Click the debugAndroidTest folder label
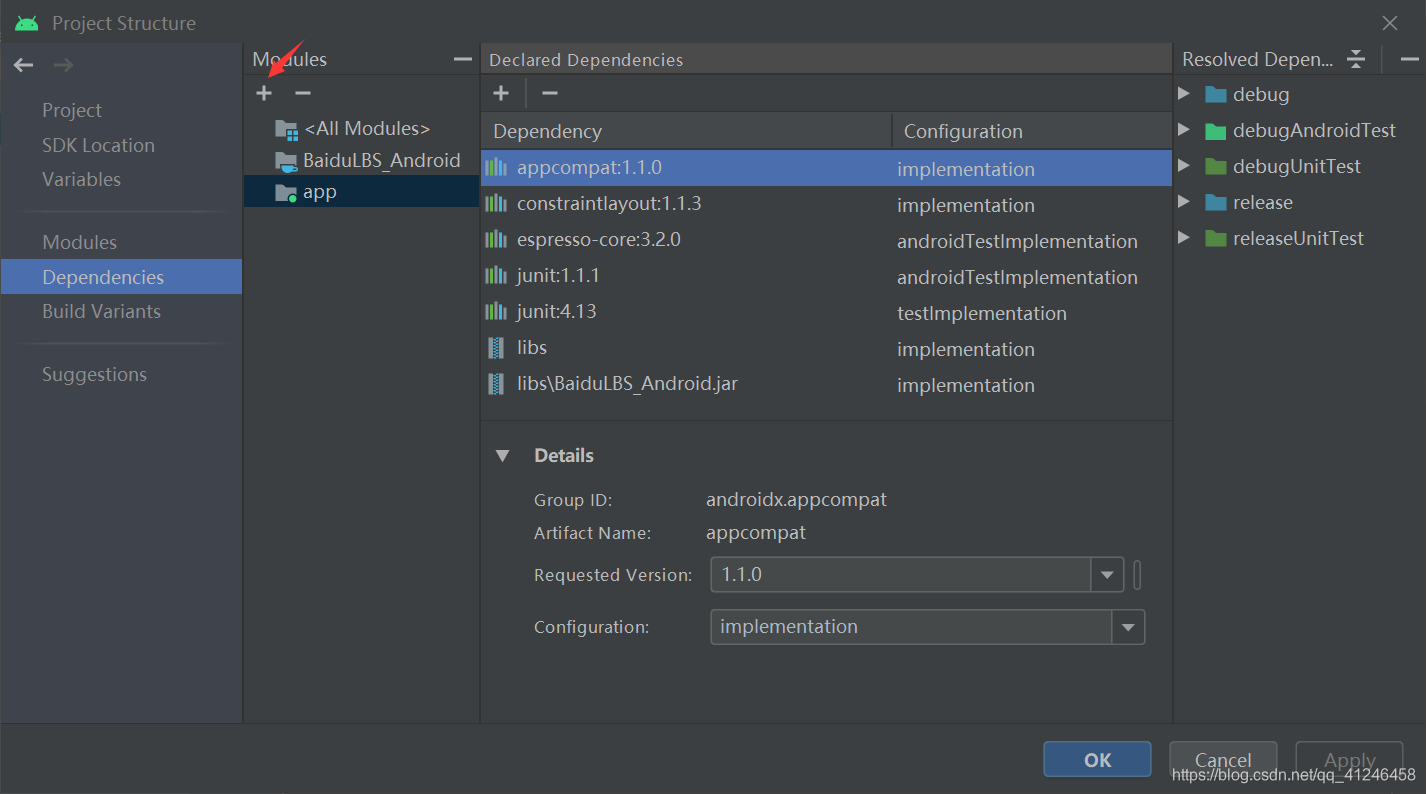The width and height of the screenshot is (1426, 794). tap(1314, 130)
